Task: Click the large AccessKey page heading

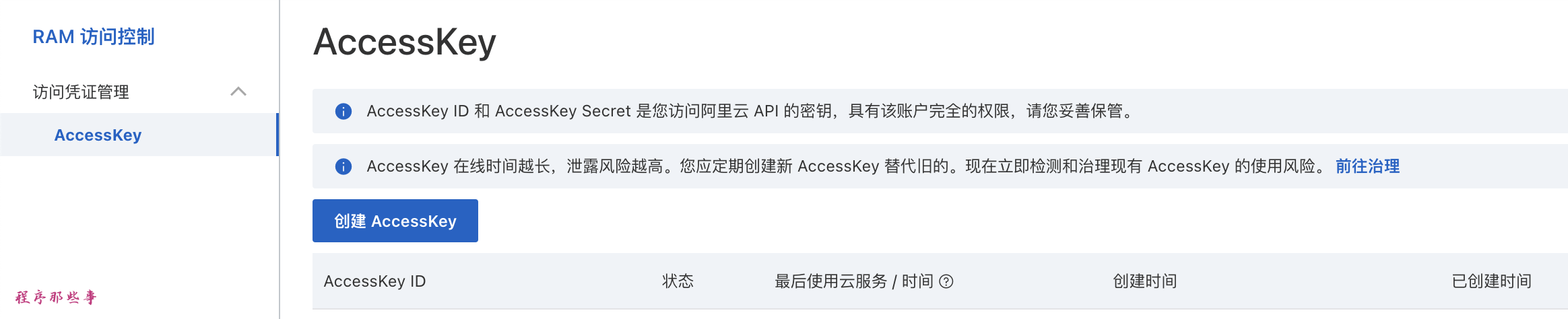Action: pyautogui.click(x=405, y=42)
